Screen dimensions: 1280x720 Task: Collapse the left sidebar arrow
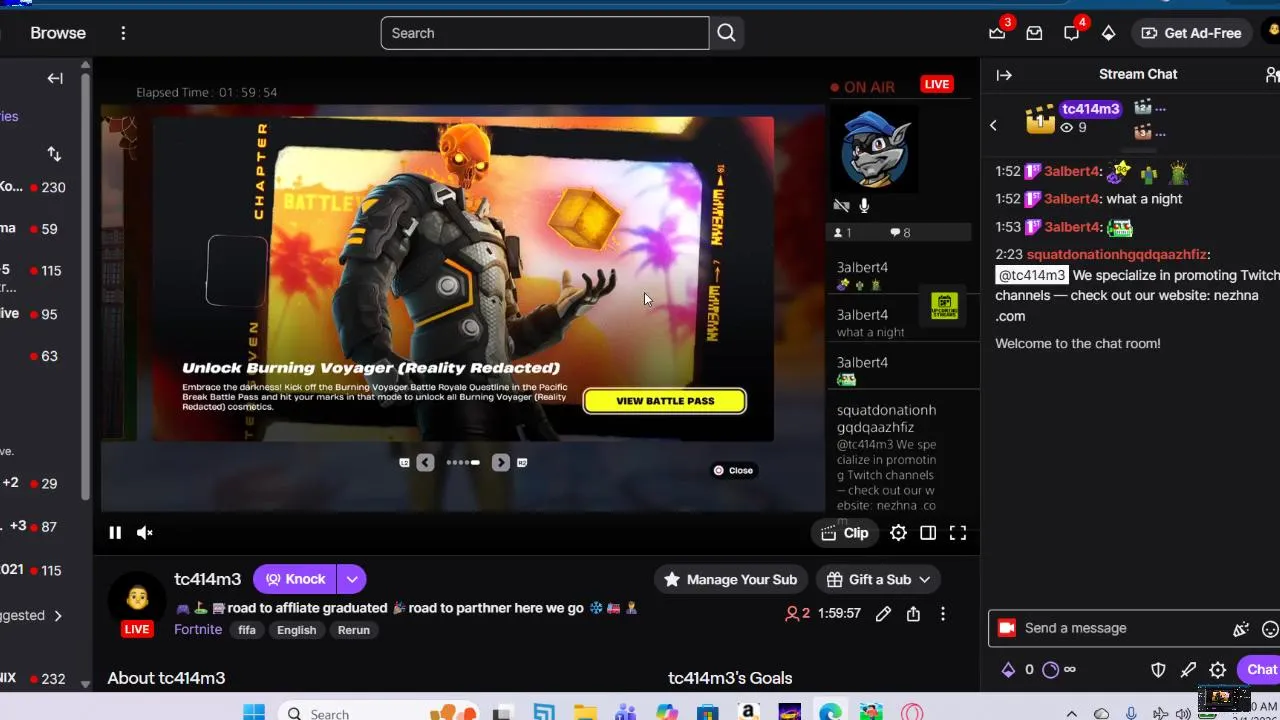55,78
